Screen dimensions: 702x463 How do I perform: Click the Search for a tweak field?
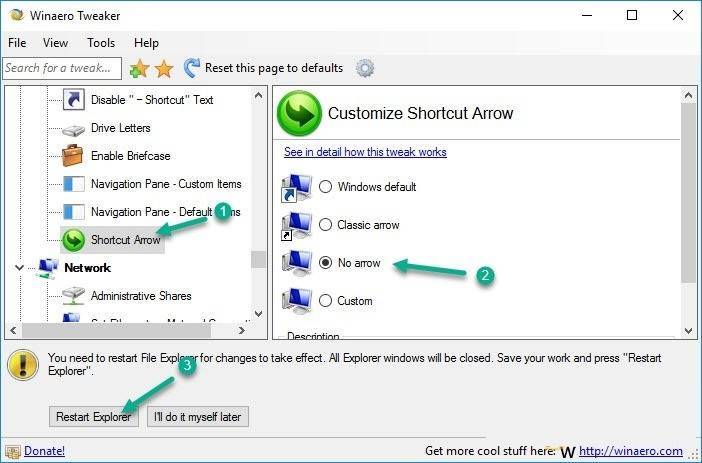click(62, 68)
